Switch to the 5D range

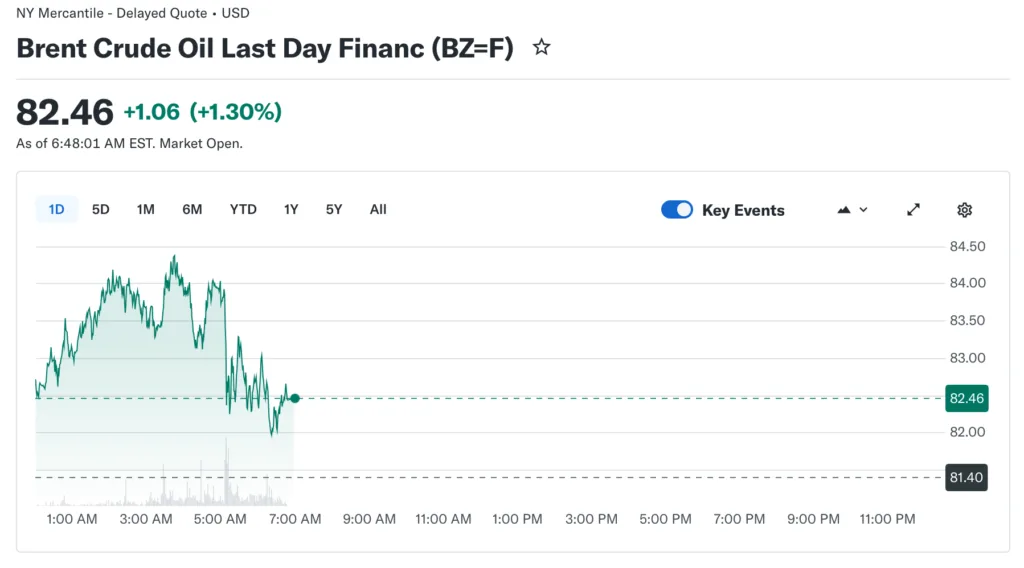(101, 209)
